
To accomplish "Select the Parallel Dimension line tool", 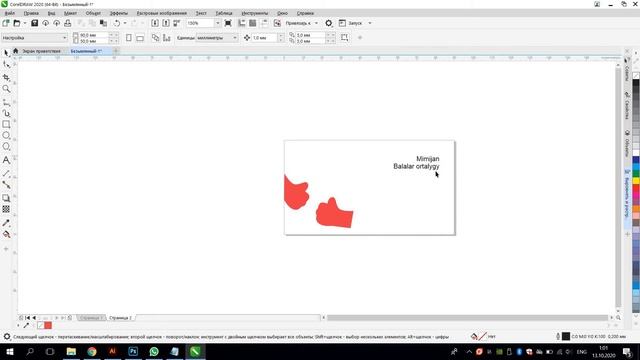I will point(6,173).
